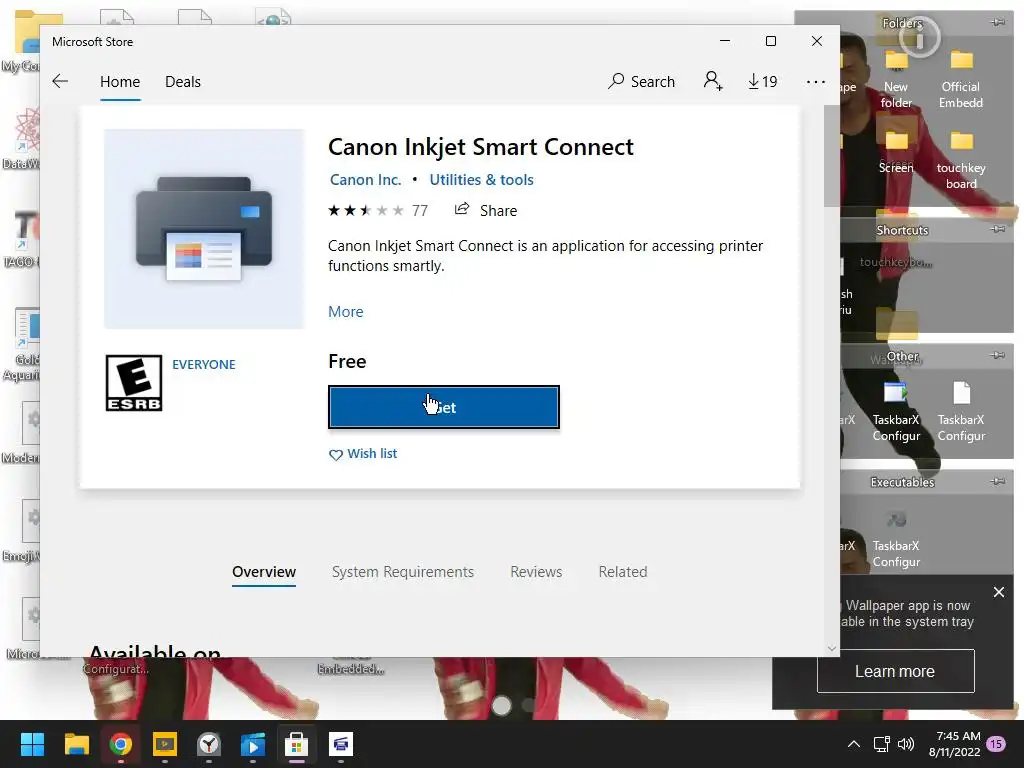Dismiss the Wallpaper app notification
1024x768 pixels.
click(999, 592)
